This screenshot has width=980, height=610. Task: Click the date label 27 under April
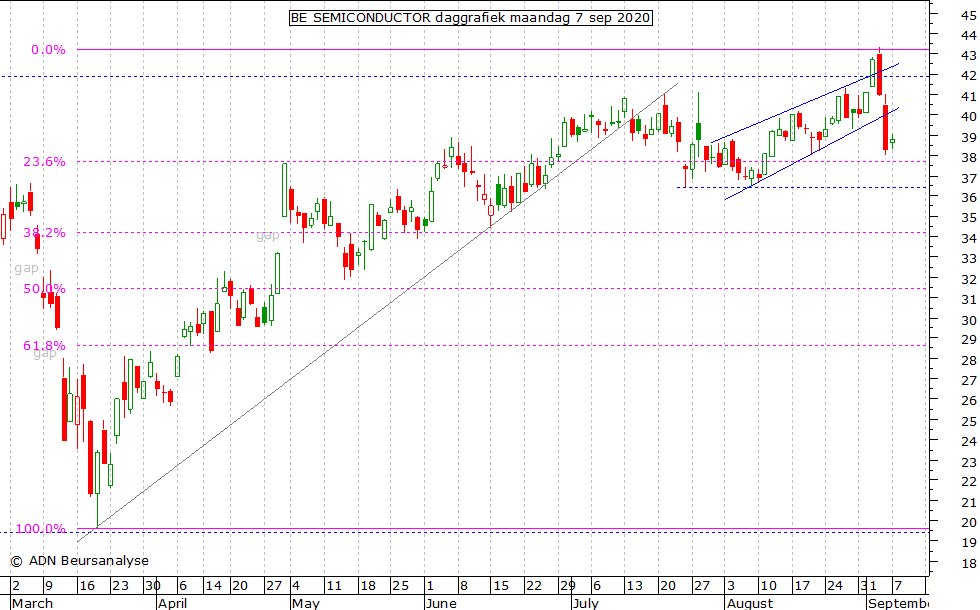tap(274, 586)
